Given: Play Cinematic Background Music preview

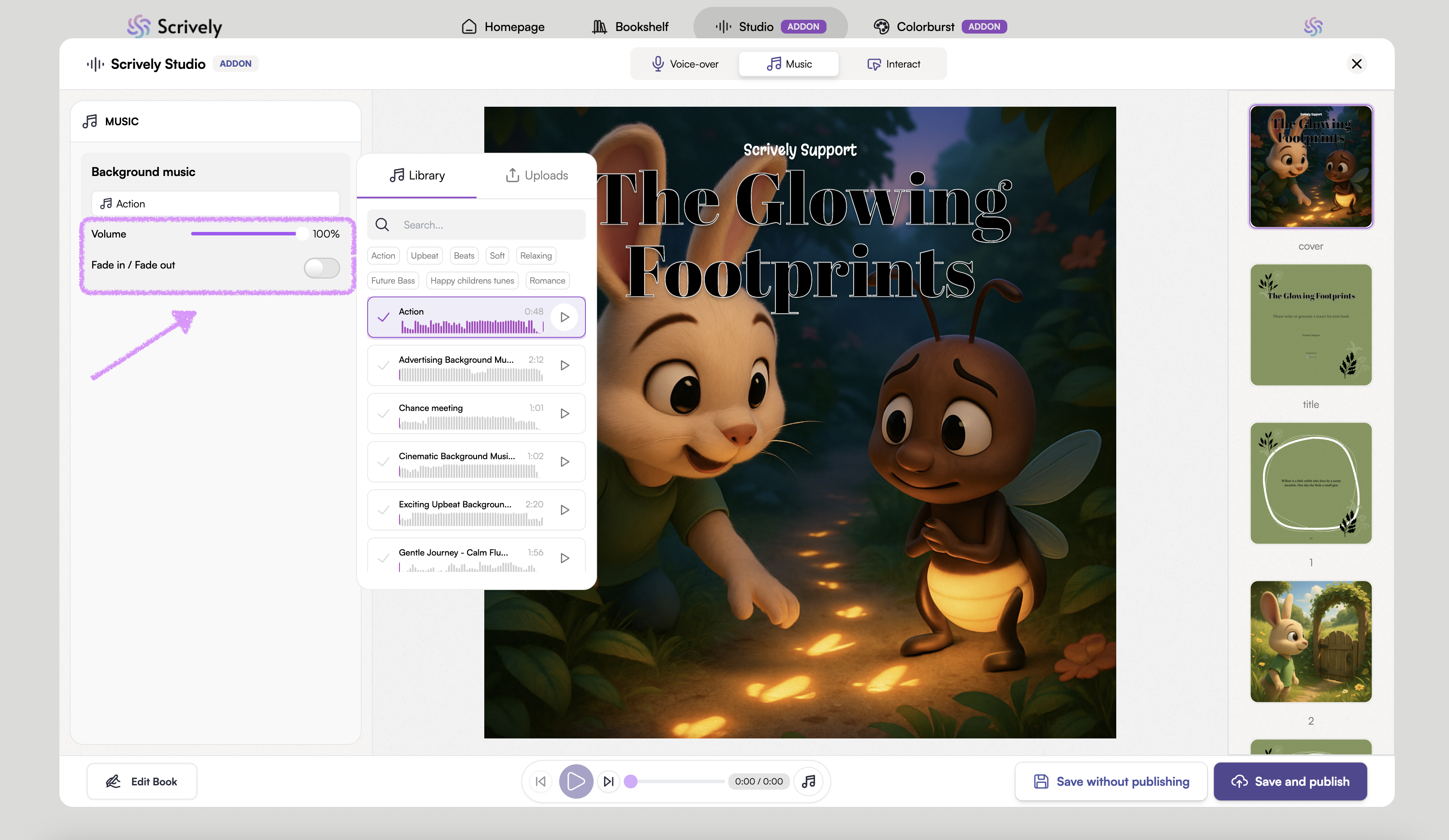Looking at the screenshot, I should pyautogui.click(x=564, y=462).
